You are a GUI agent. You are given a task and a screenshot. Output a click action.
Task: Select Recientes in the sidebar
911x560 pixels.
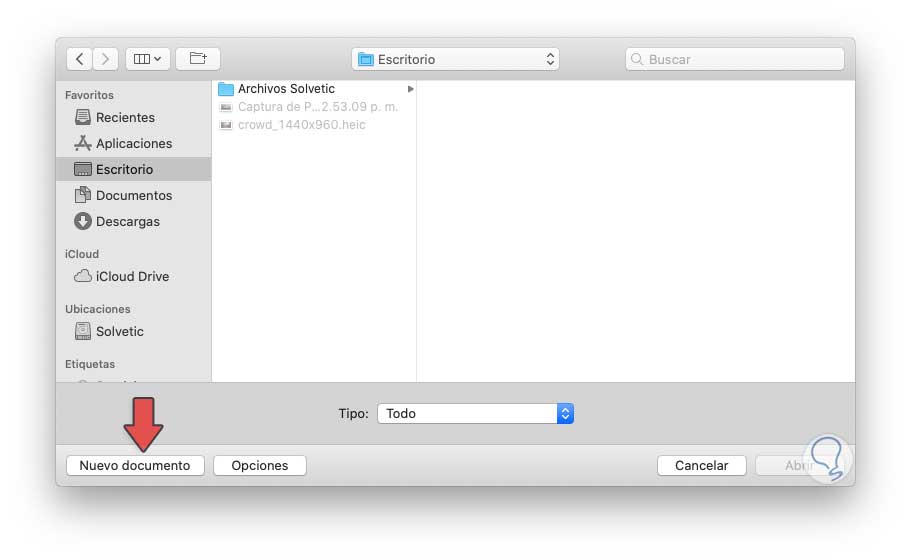point(134,117)
